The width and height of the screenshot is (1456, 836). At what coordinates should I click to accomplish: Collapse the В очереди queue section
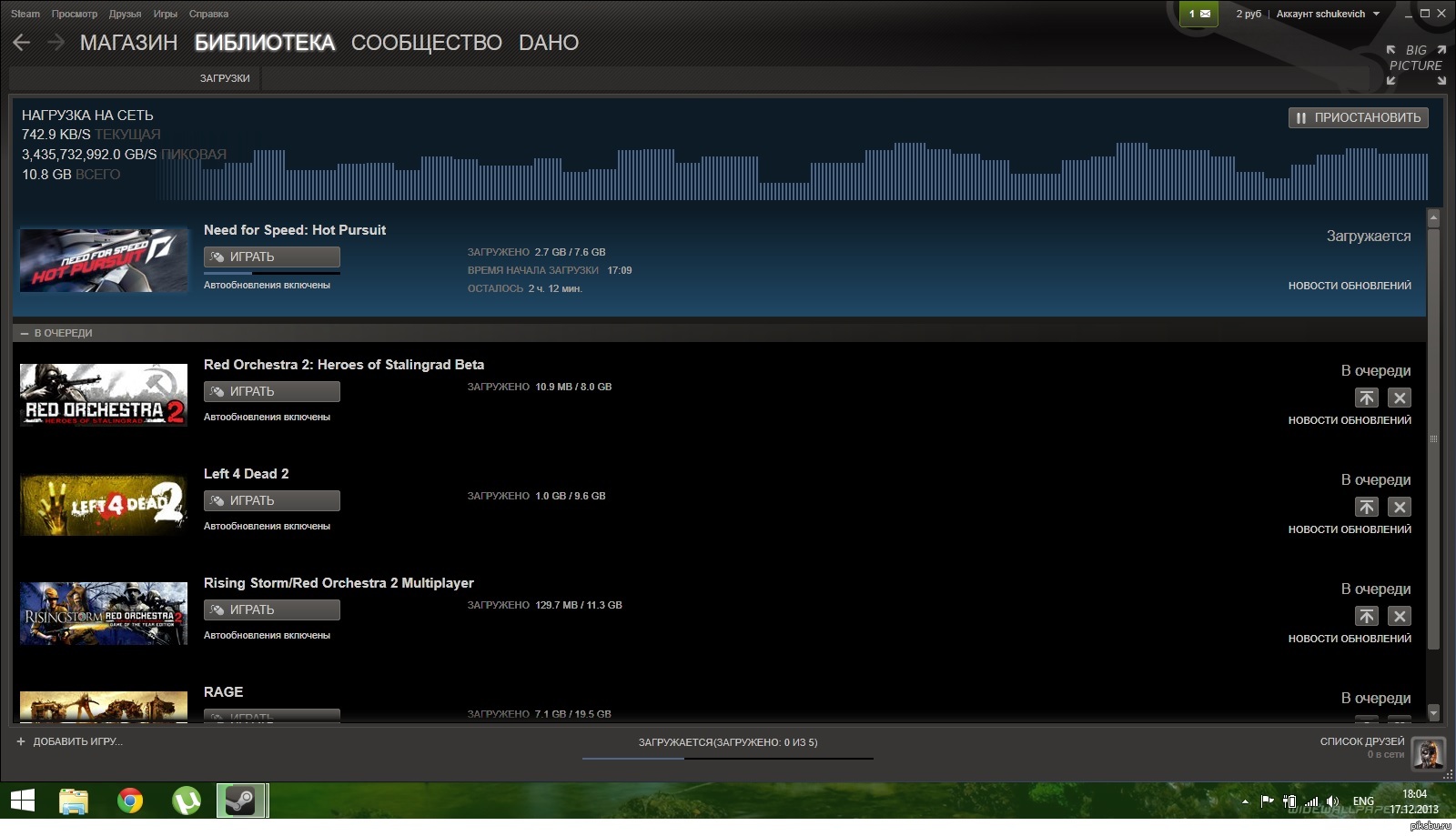pyautogui.click(x=25, y=333)
